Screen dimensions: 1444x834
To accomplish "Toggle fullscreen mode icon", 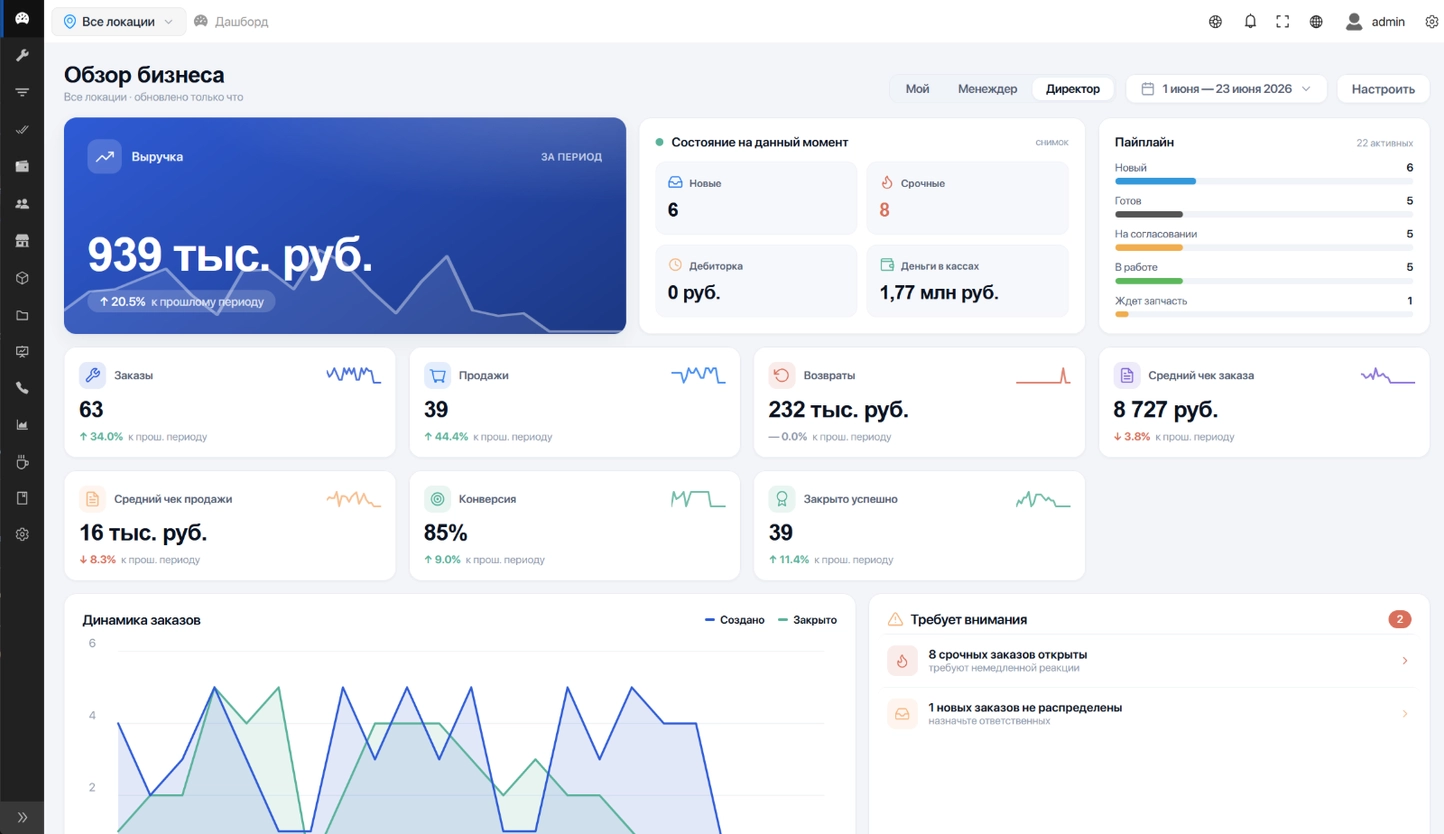I will click(x=1283, y=21).
